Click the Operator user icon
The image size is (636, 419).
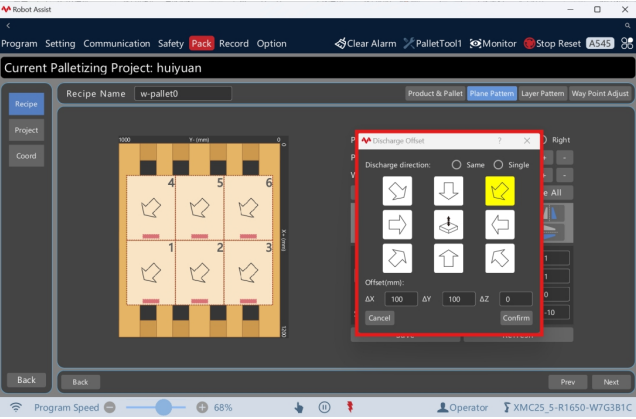(443, 407)
